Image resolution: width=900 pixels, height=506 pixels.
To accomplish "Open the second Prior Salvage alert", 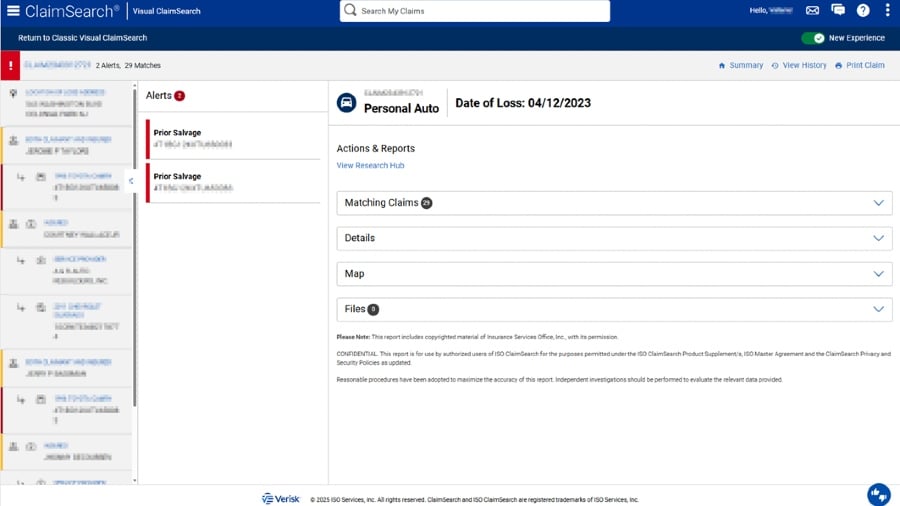I will click(x=232, y=182).
